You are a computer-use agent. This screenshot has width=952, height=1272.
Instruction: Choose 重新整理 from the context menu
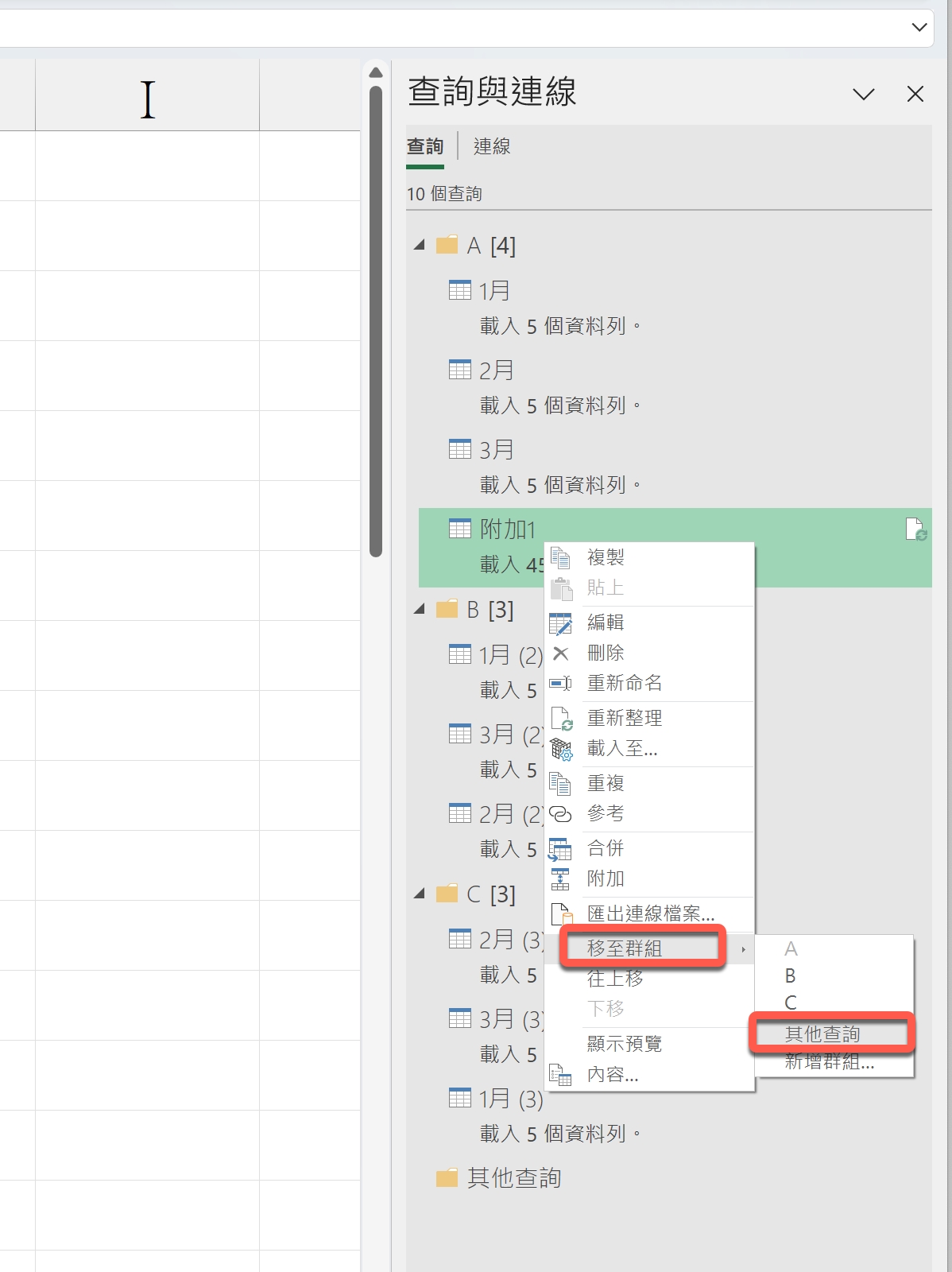point(625,719)
